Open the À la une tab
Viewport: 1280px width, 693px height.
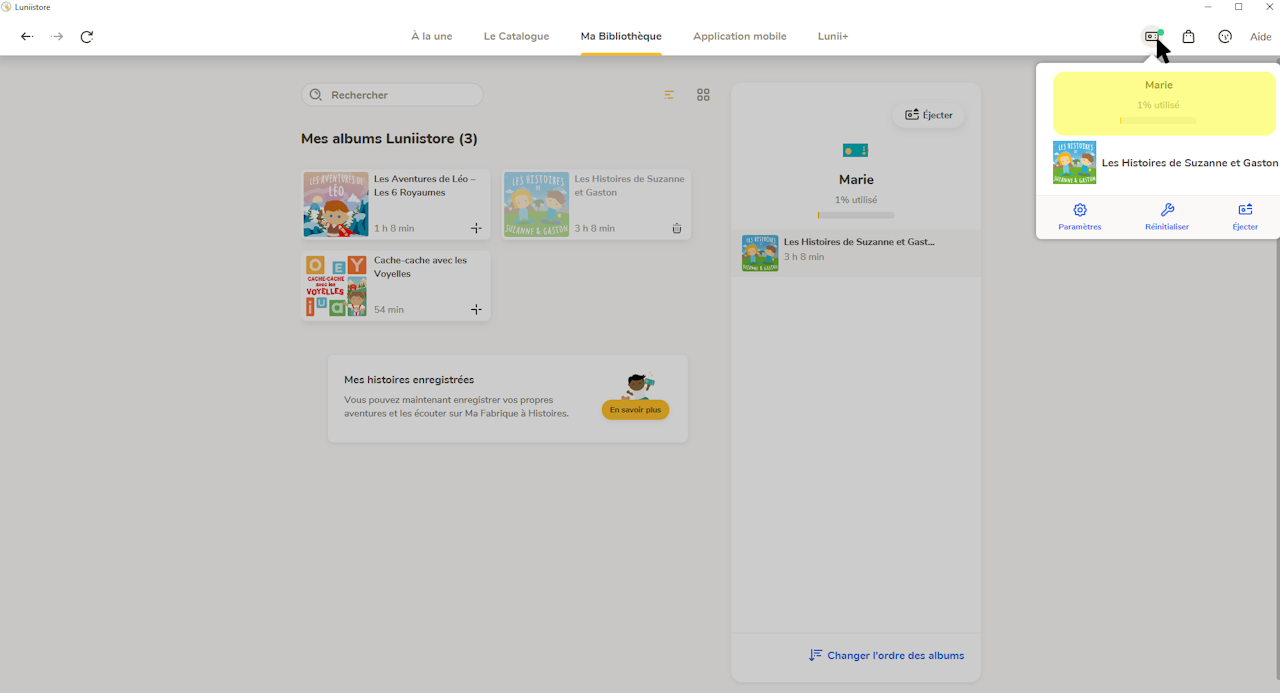click(x=431, y=36)
